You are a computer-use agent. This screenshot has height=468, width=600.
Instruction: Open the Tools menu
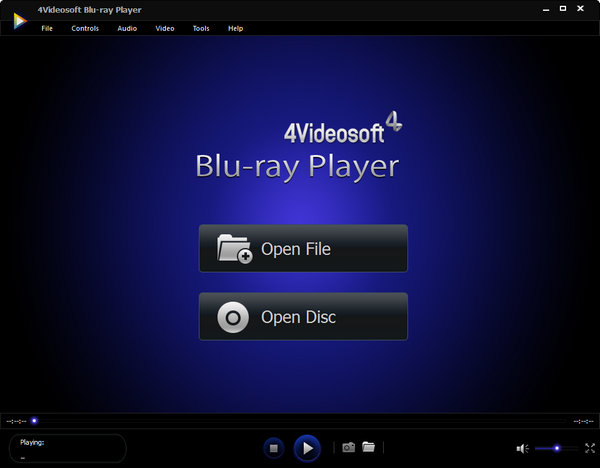[x=201, y=28]
